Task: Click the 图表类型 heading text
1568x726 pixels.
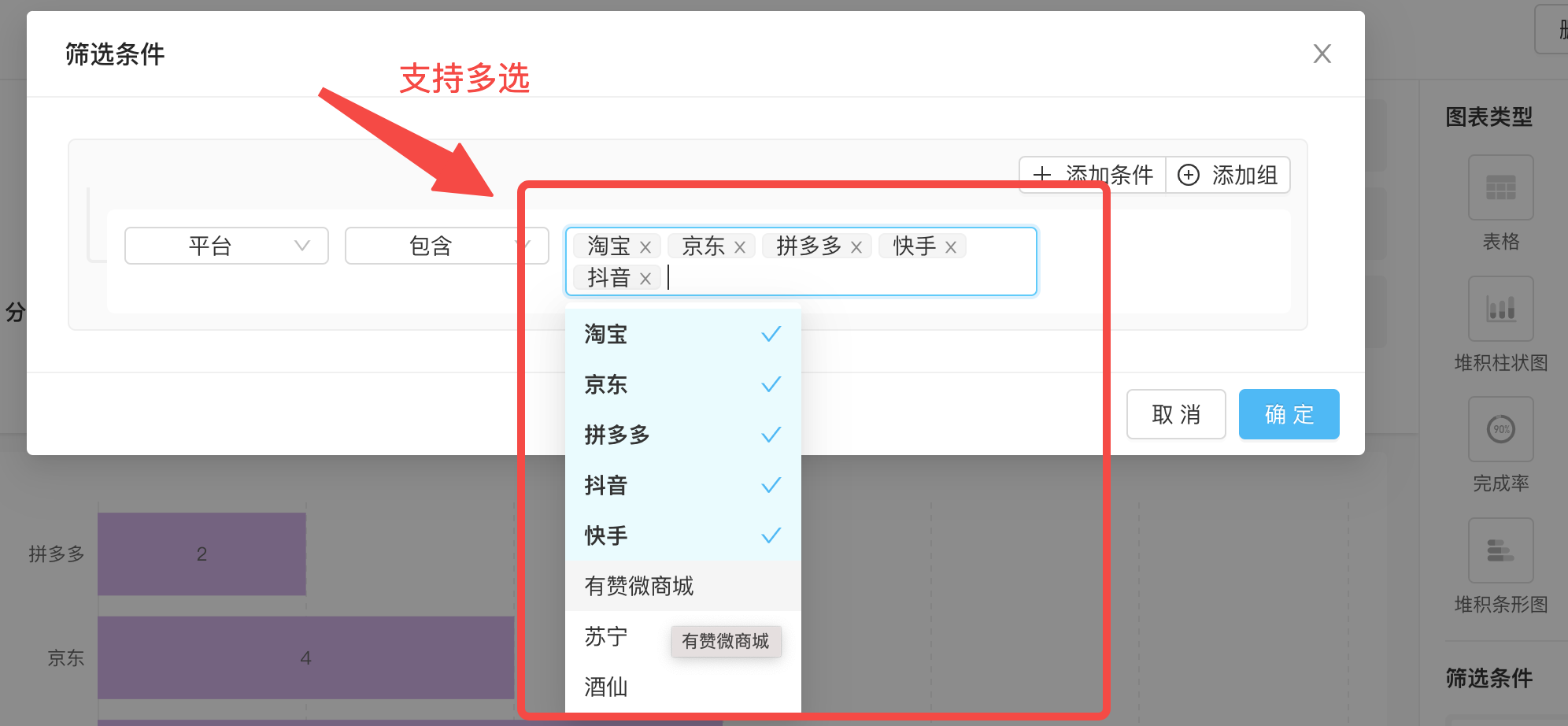Action: tap(1488, 117)
